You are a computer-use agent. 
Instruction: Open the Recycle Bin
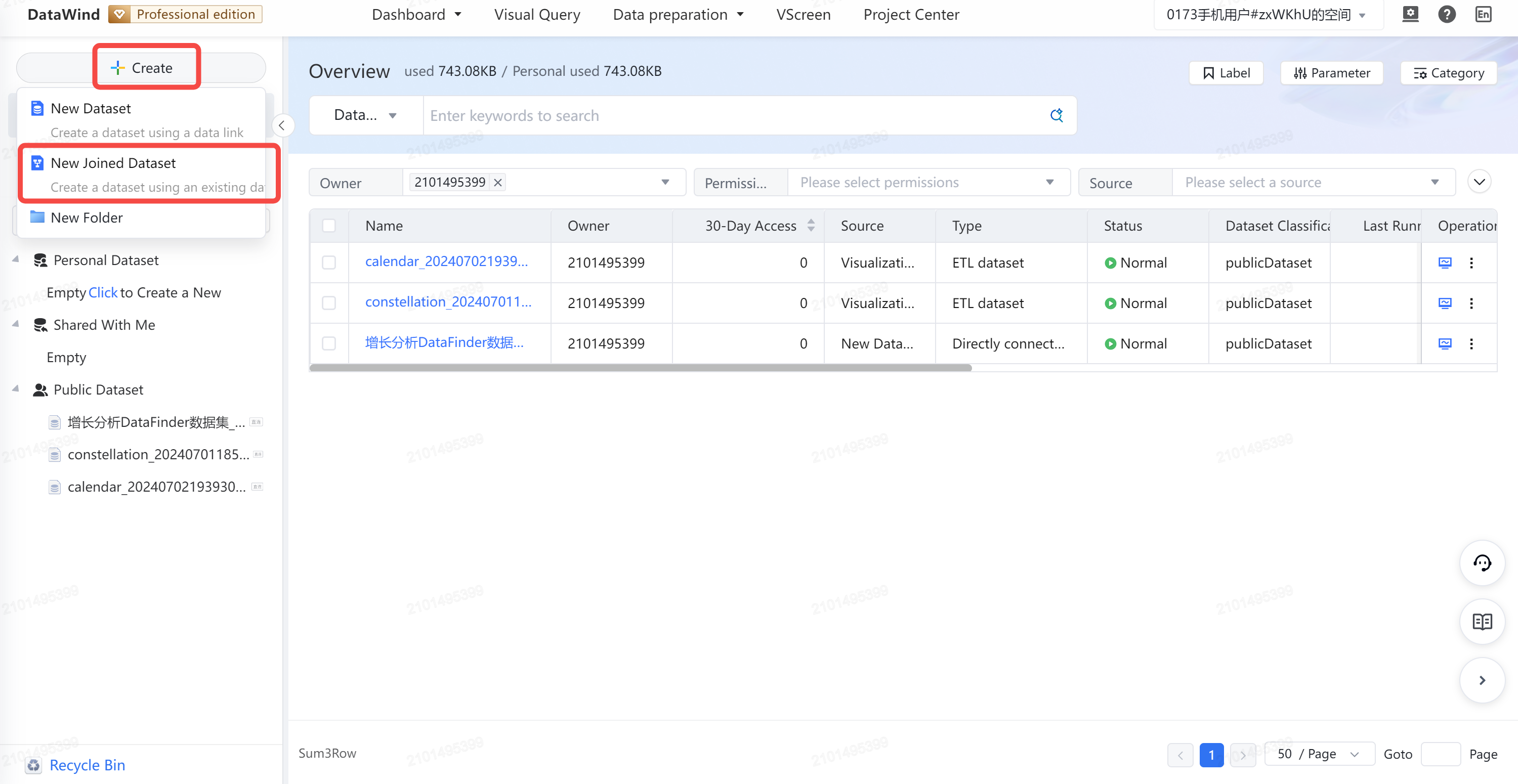(75, 765)
